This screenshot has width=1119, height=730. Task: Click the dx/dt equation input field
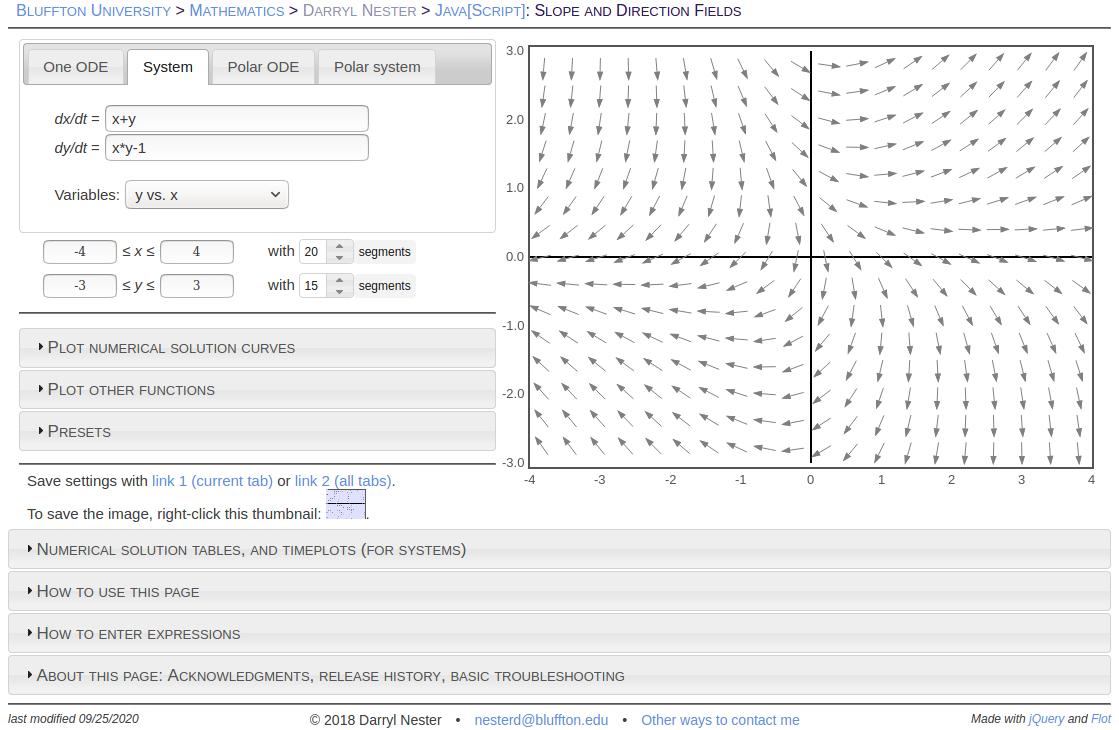point(236,118)
